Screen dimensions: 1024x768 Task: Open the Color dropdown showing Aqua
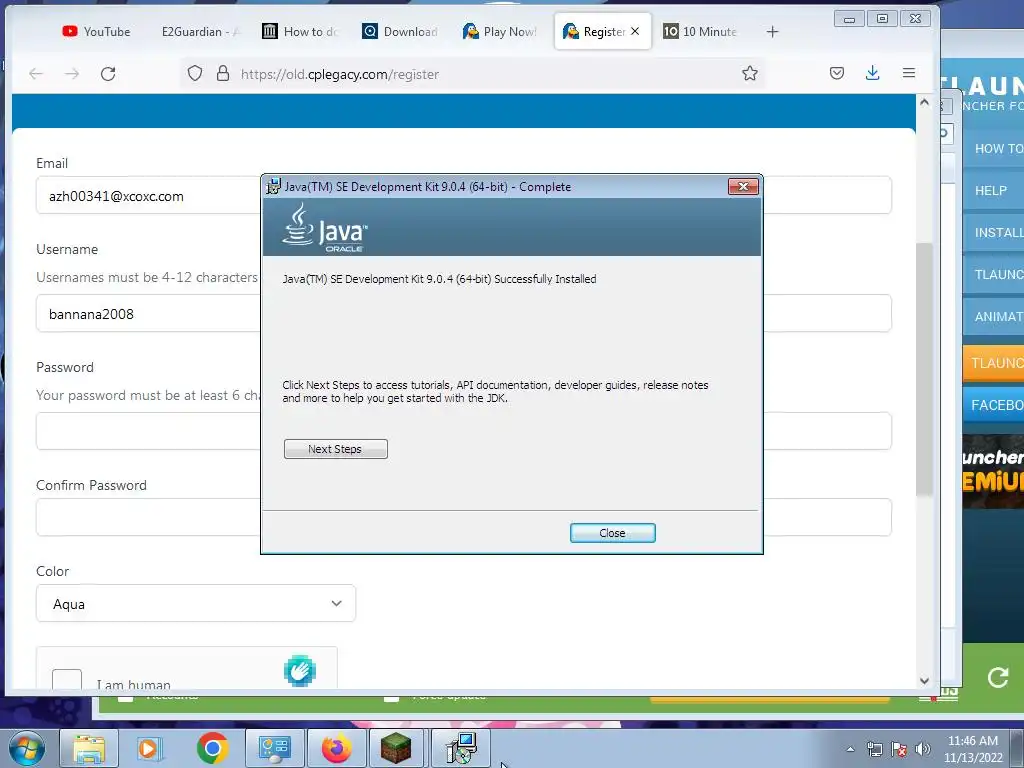pyautogui.click(x=196, y=603)
